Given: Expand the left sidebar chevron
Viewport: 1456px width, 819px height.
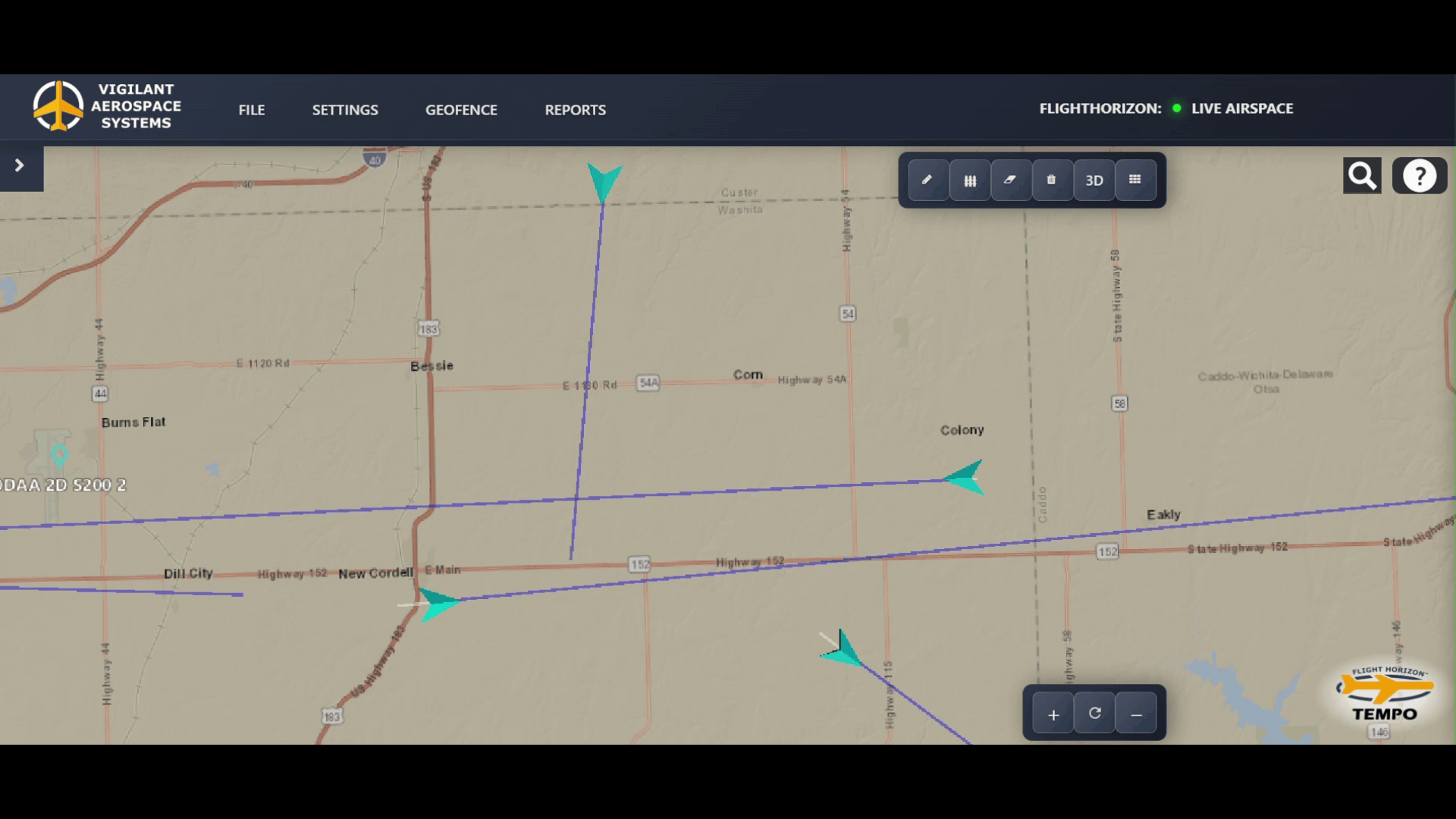Looking at the screenshot, I should tap(20, 165).
